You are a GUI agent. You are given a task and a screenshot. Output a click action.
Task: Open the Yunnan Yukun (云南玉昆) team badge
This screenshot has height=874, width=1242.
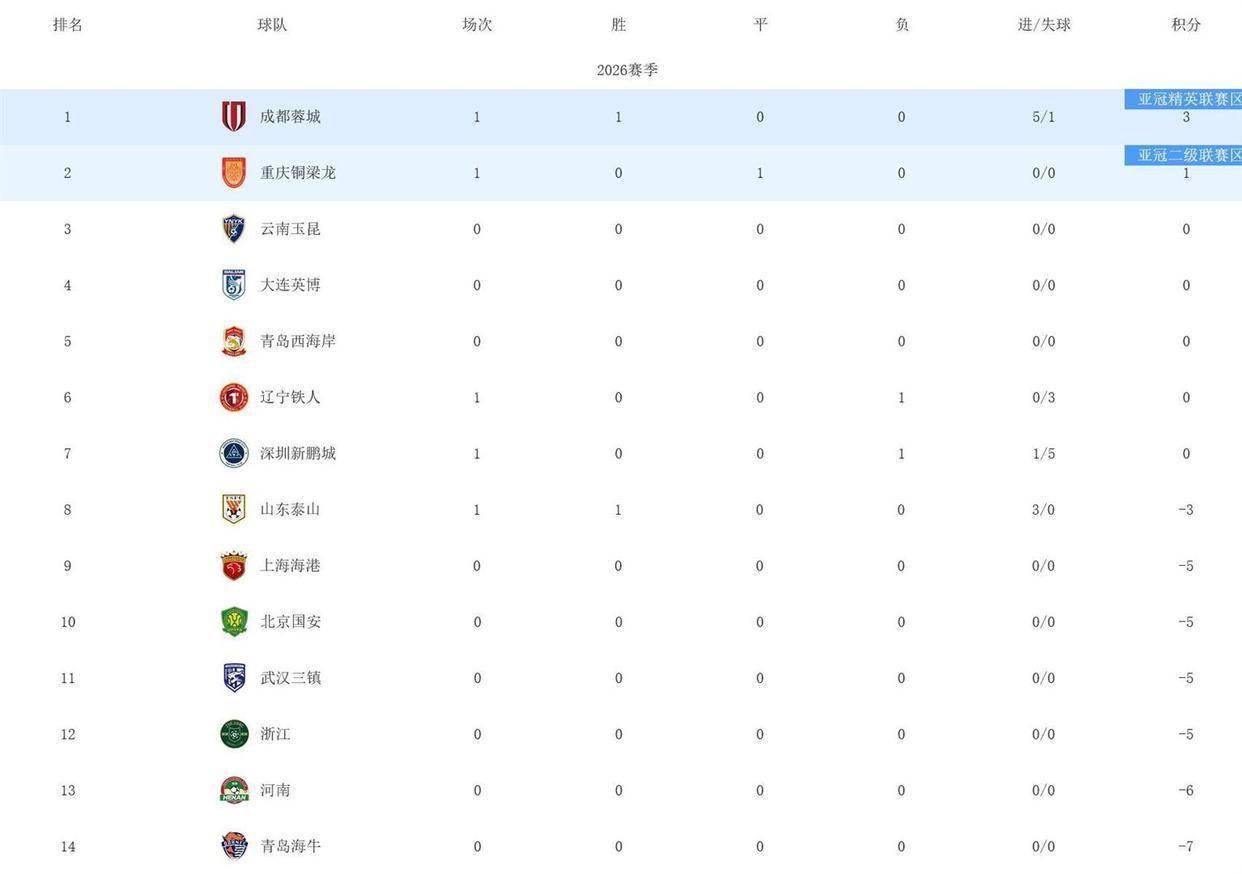tap(234, 229)
